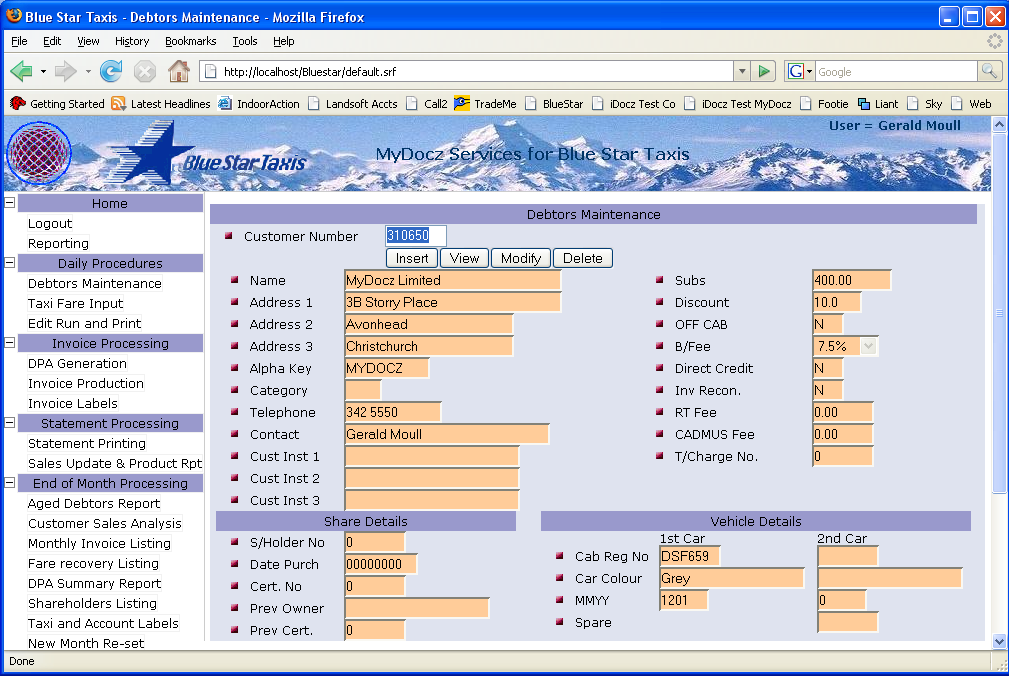This screenshot has height=676, width=1009.
Task: Open the B/Fee 7.5% dropdown
Action: coord(868,346)
